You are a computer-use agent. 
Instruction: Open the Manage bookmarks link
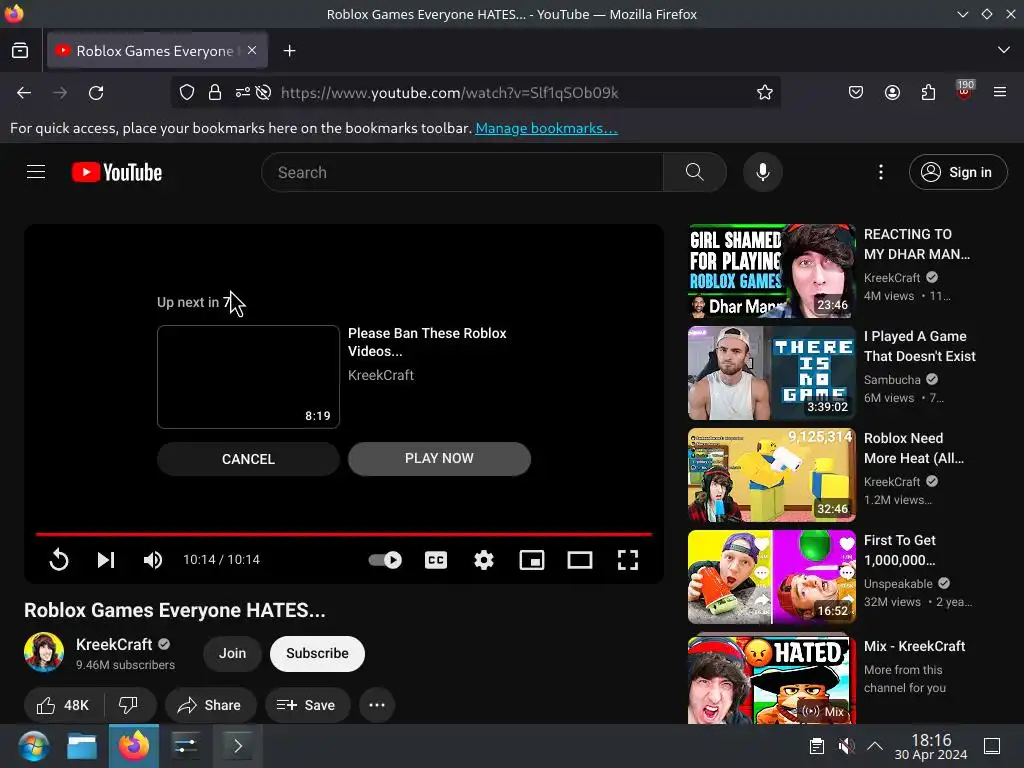(546, 128)
